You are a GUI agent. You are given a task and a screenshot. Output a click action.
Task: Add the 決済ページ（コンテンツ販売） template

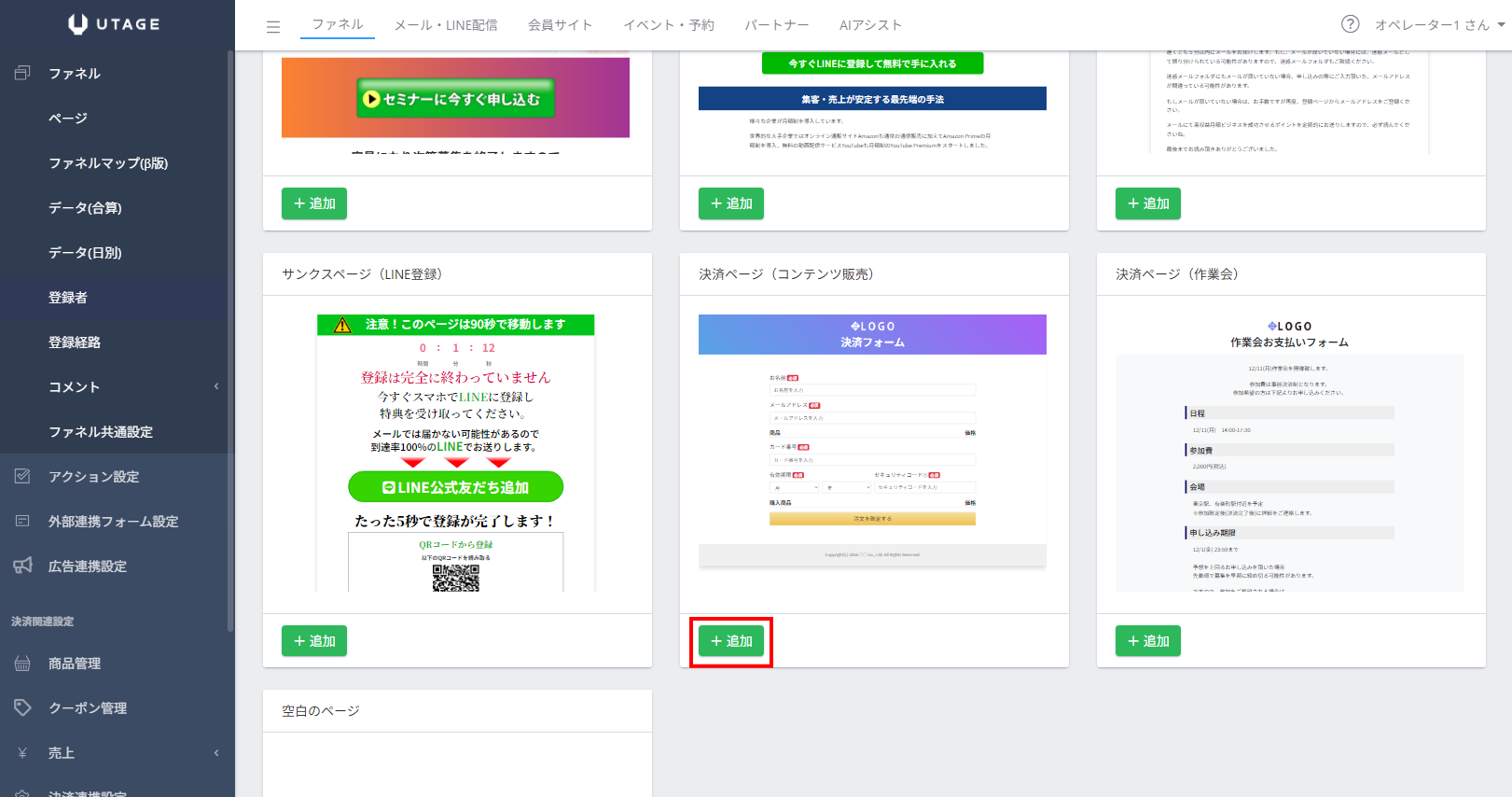coord(731,641)
